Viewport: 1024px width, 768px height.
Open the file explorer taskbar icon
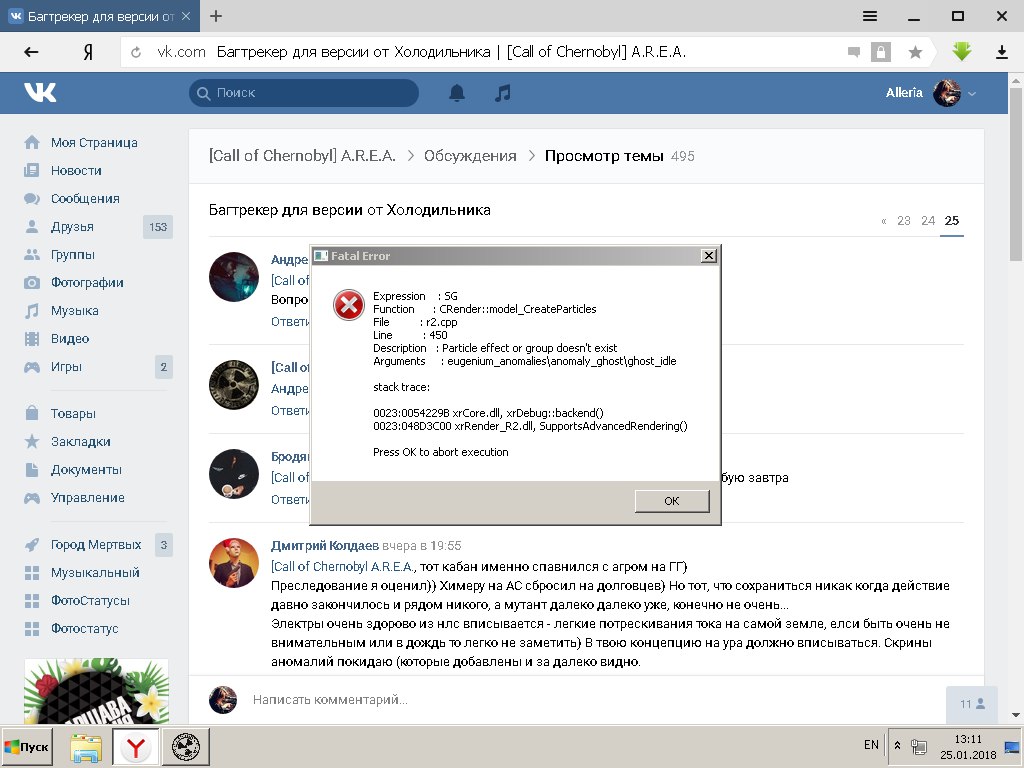[x=86, y=746]
